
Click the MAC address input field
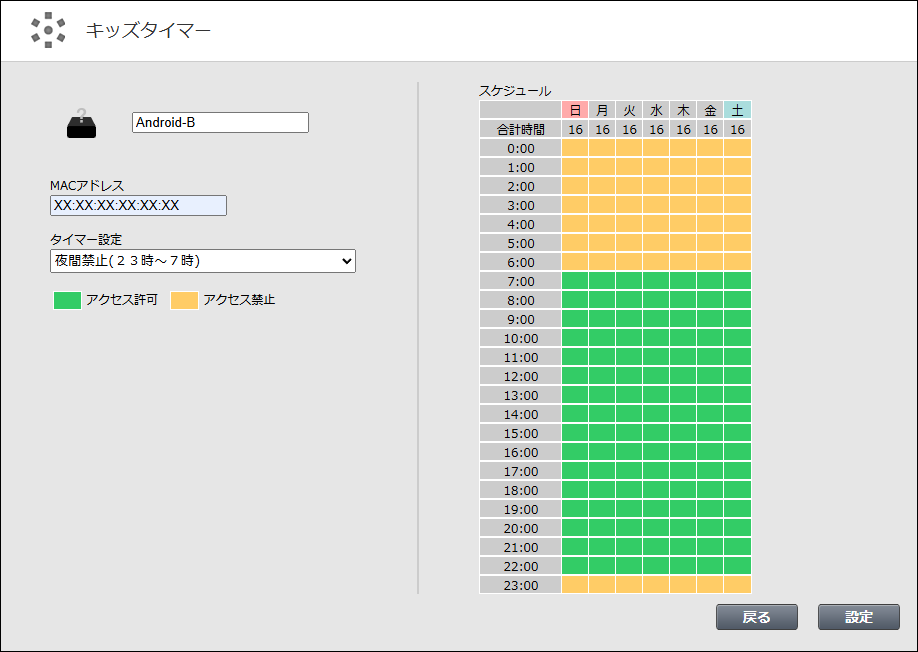138,205
